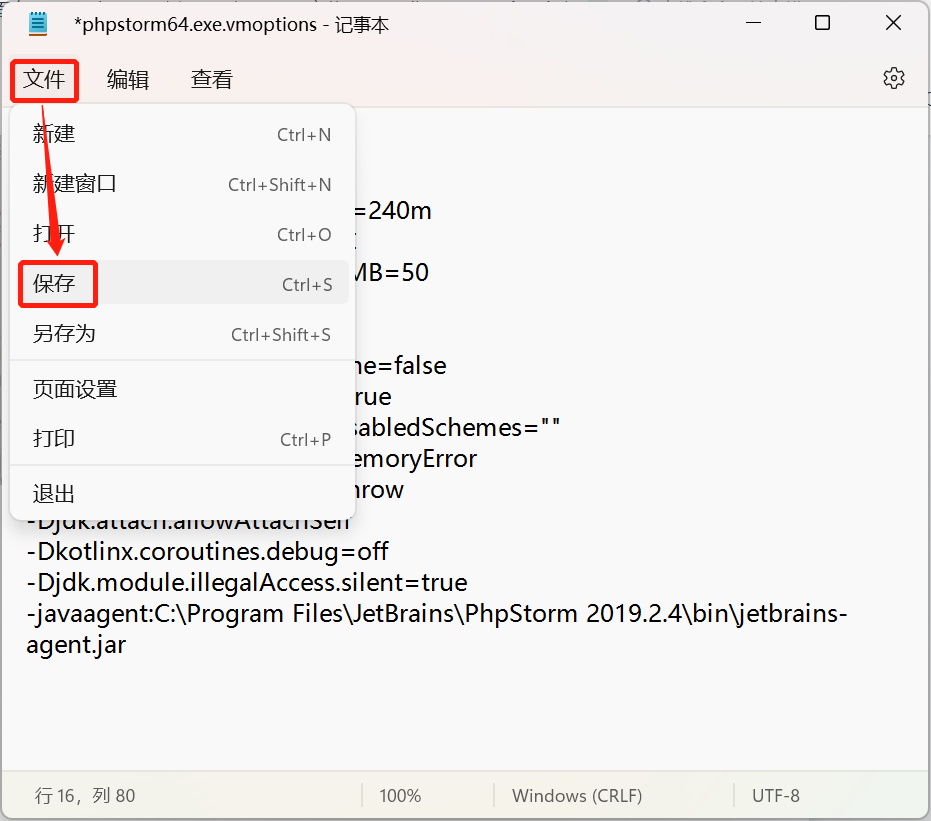The width and height of the screenshot is (931, 821).
Task: Click the Notepad app icon in title bar
Action: [x=38, y=24]
